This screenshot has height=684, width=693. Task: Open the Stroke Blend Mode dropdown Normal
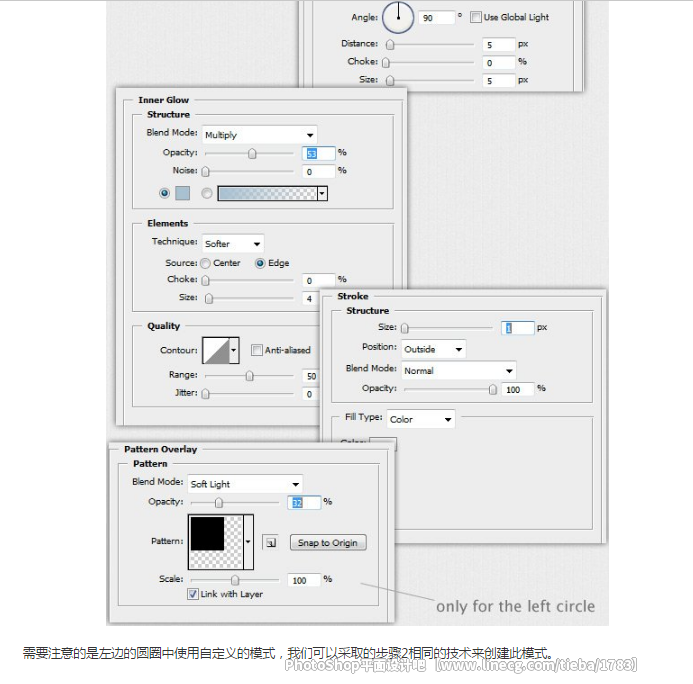point(459,370)
